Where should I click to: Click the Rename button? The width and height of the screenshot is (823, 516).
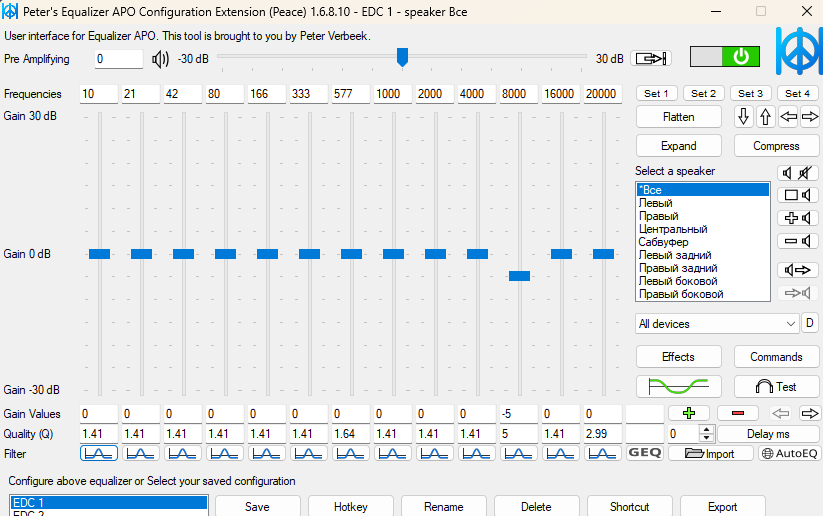point(444,507)
